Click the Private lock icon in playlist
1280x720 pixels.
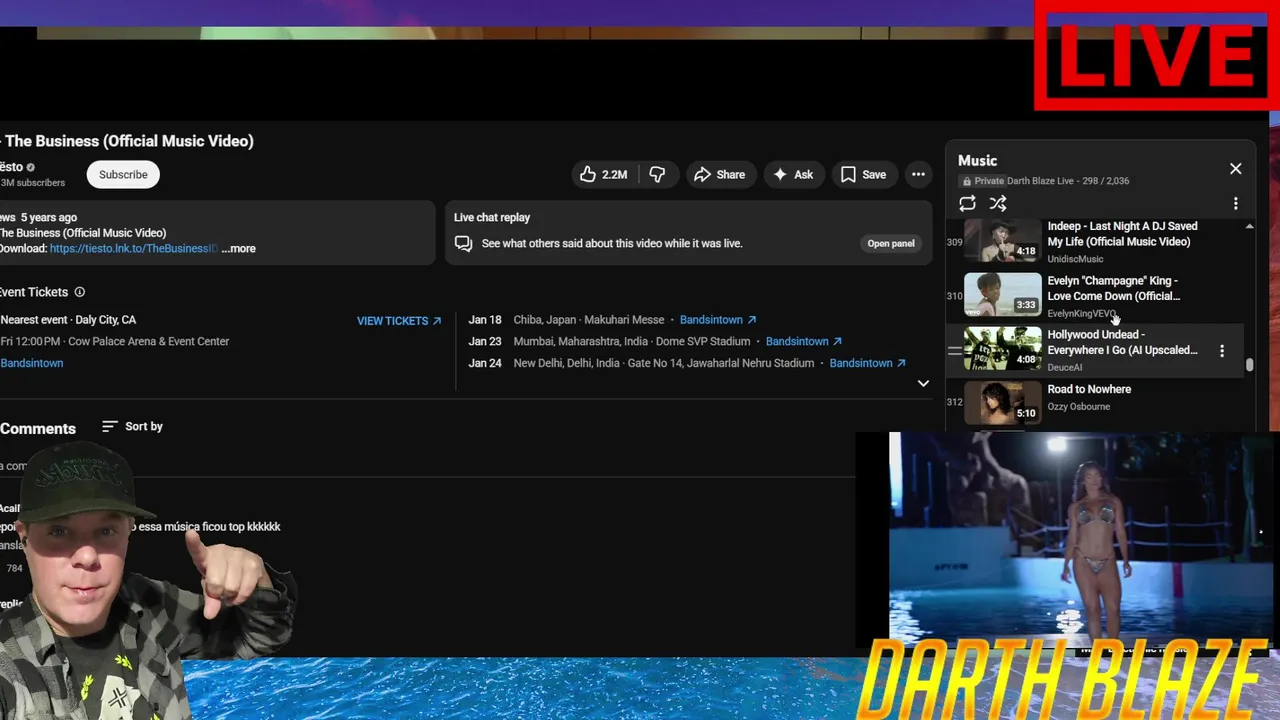966,181
